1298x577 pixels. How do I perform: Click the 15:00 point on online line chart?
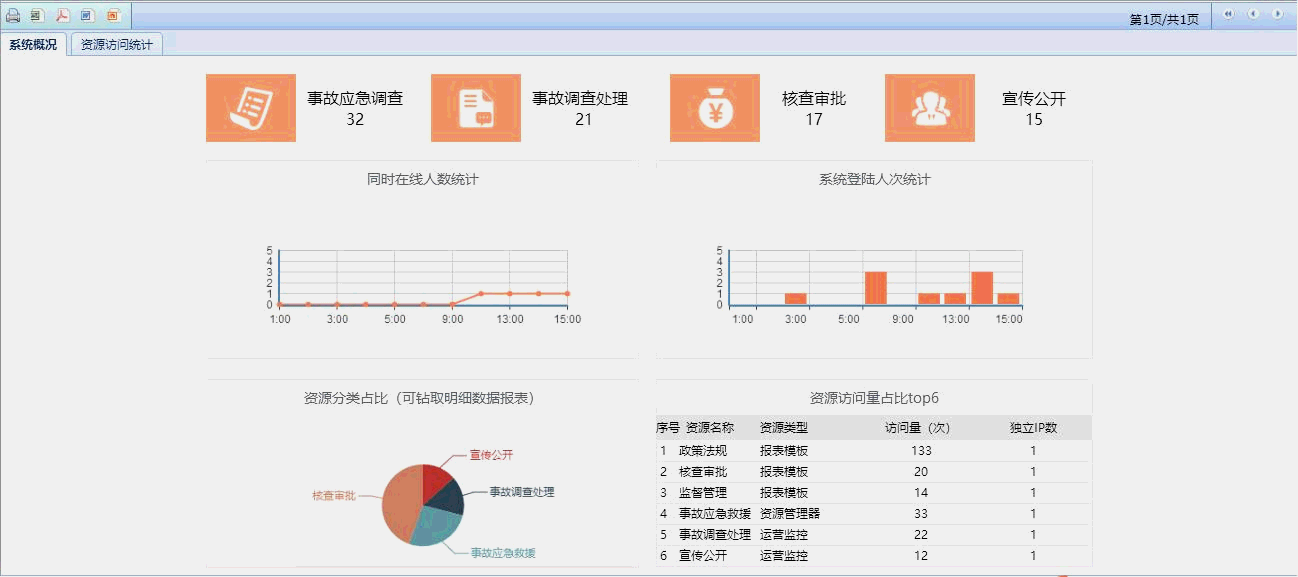567,294
